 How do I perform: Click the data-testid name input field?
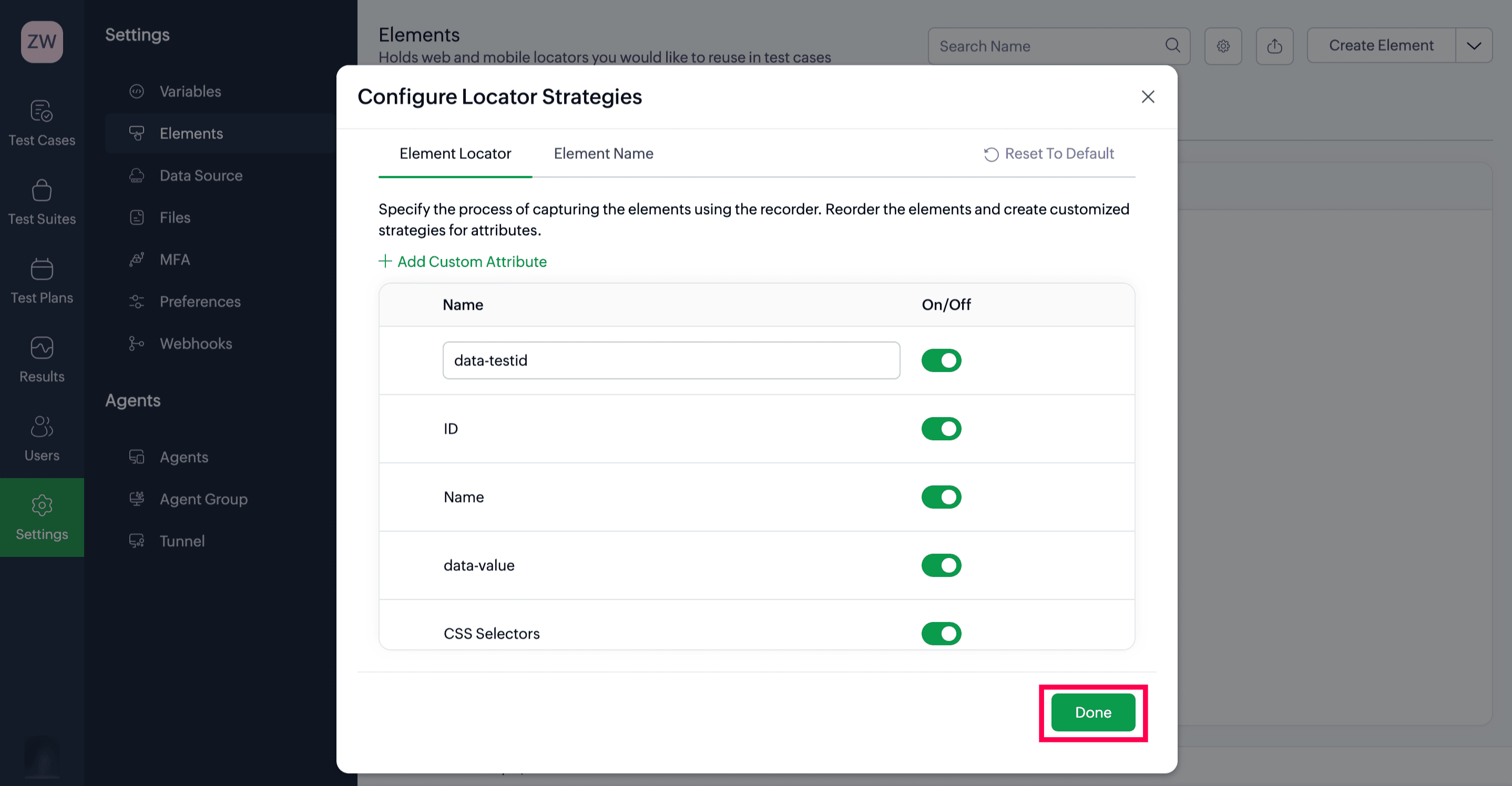tap(671, 360)
